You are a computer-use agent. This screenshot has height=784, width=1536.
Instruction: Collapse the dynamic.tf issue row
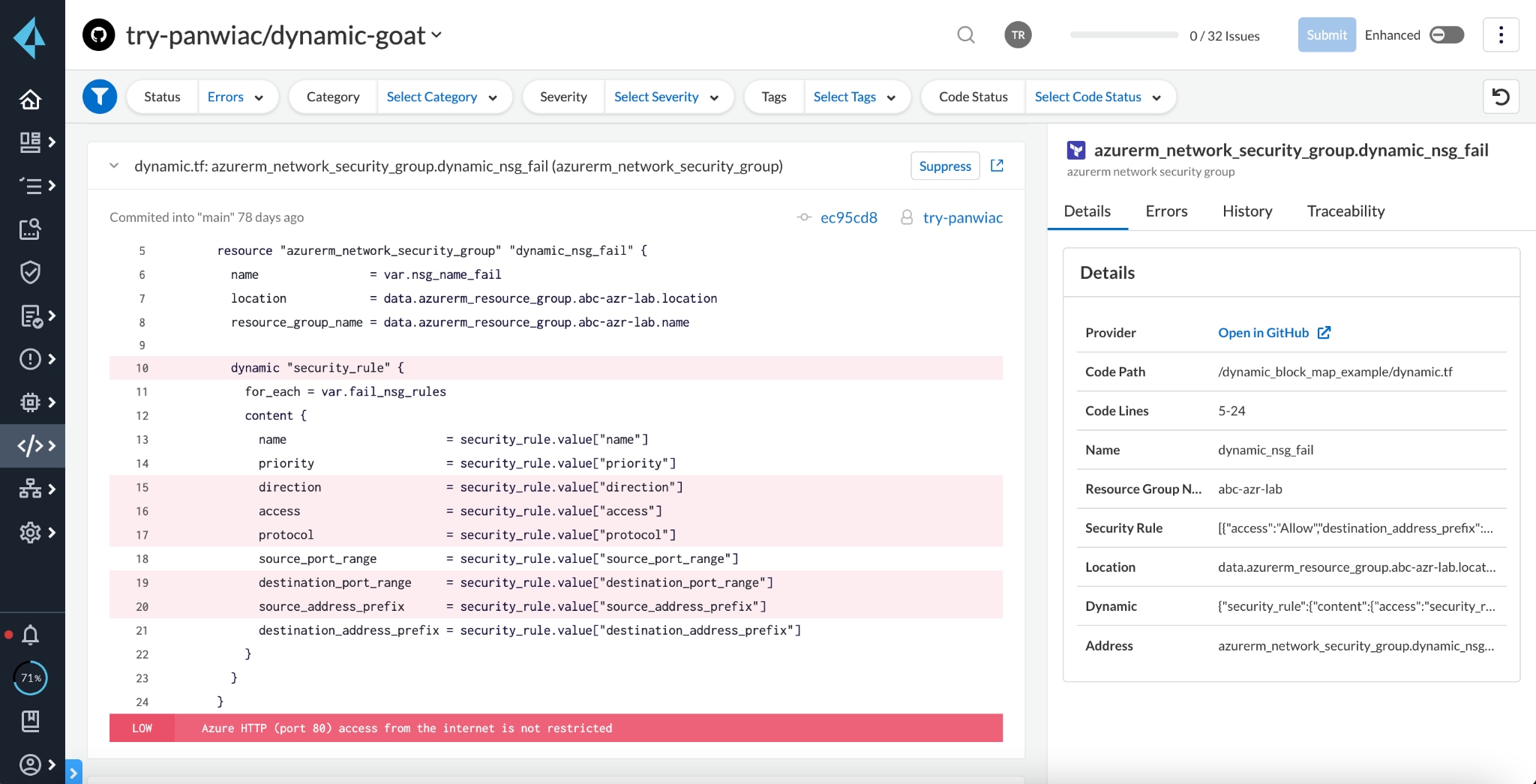click(x=114, y=166)
